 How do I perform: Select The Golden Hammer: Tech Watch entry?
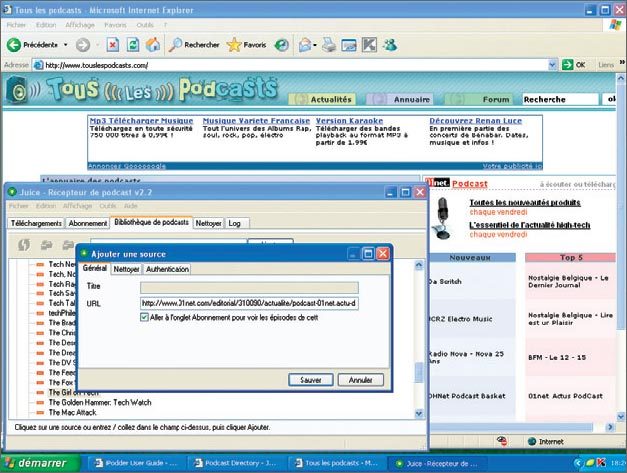[92, 401]
